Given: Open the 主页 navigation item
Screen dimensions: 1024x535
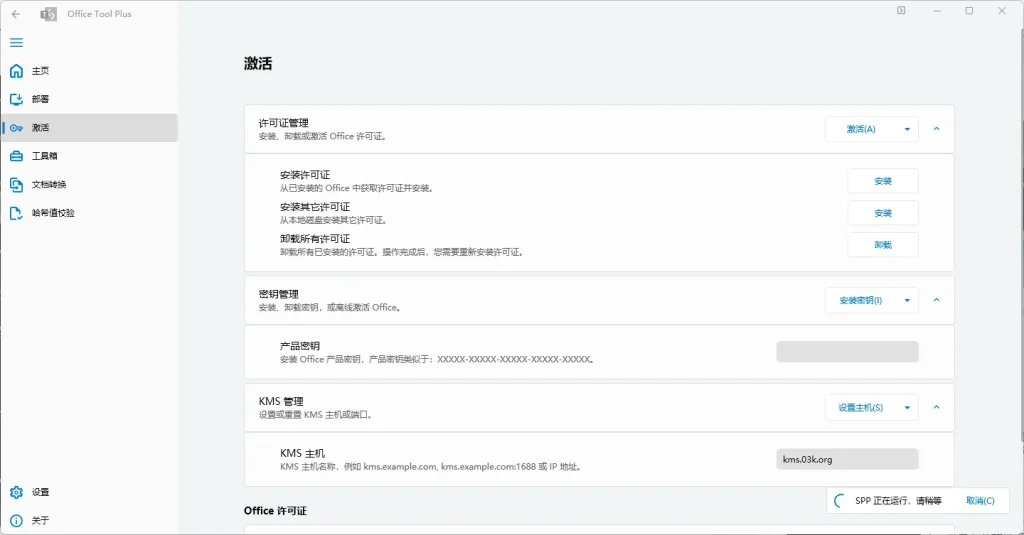Looking at the screenshot, I should tap(89, 71).
